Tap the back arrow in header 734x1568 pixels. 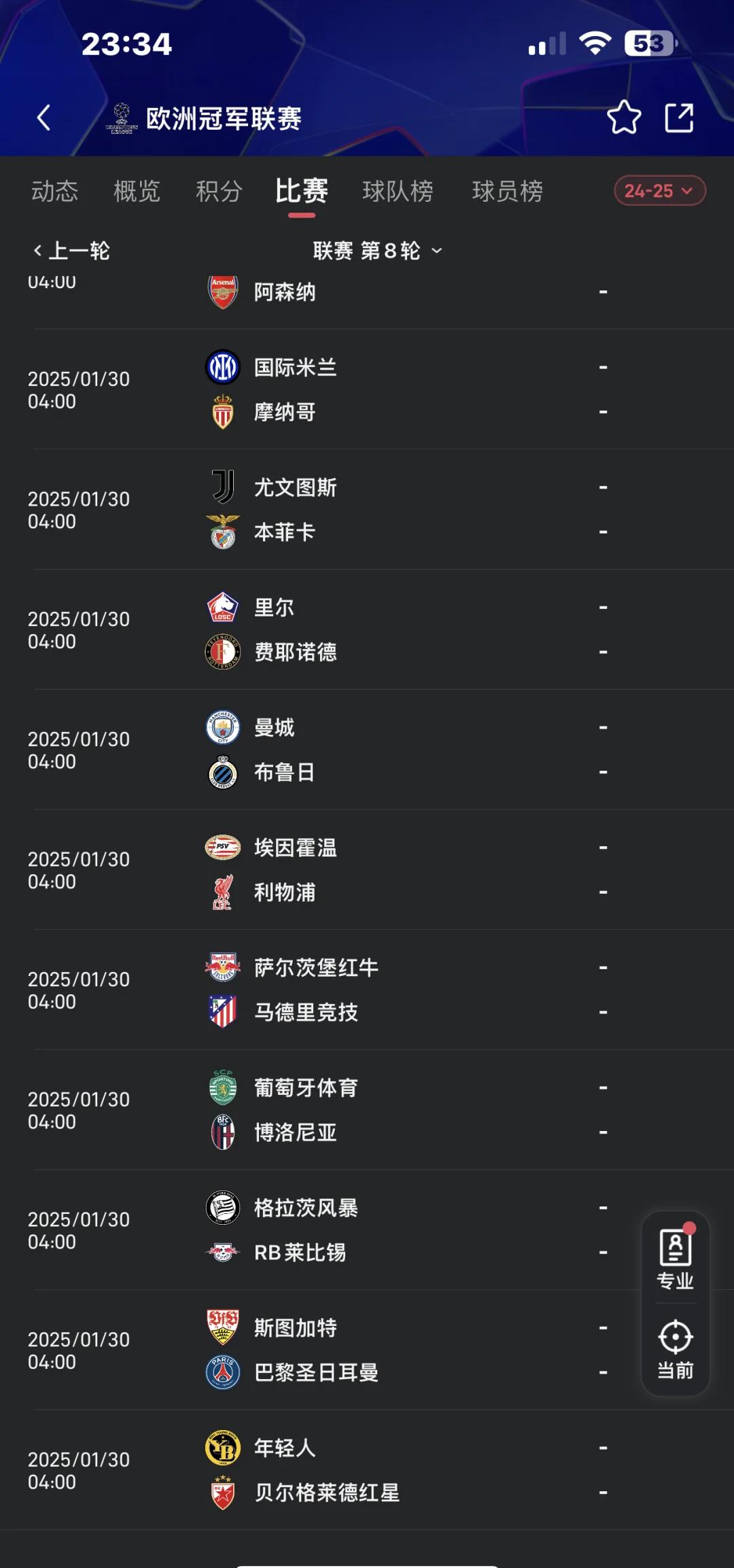pyautogui.click(x=44, y=118)
